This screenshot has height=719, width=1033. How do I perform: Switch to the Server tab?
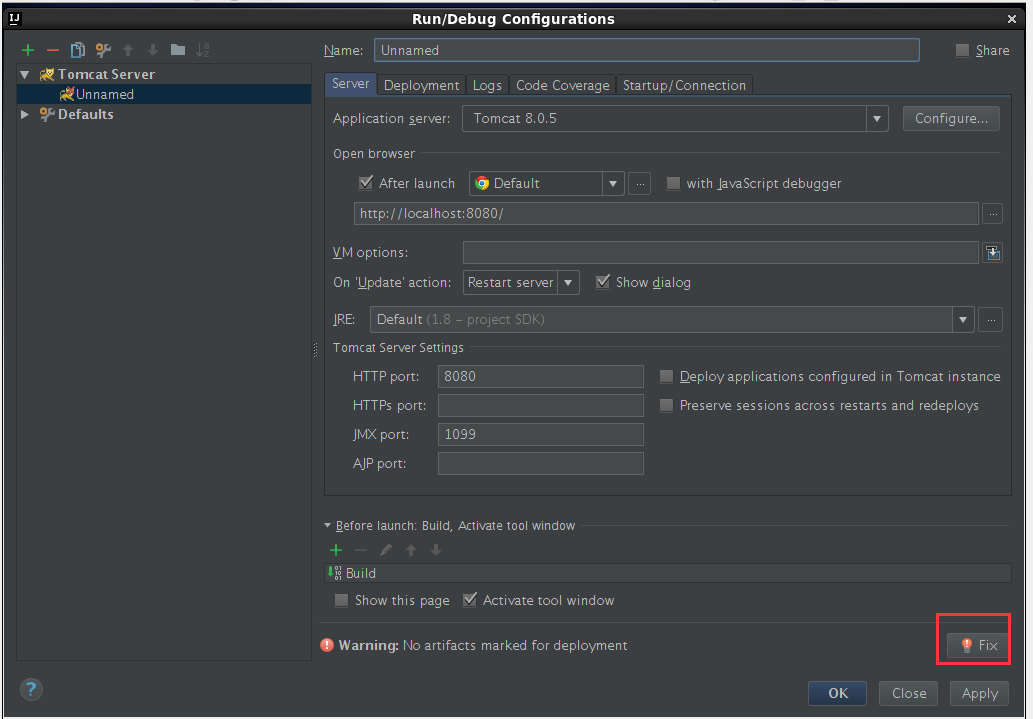point(350,84)
